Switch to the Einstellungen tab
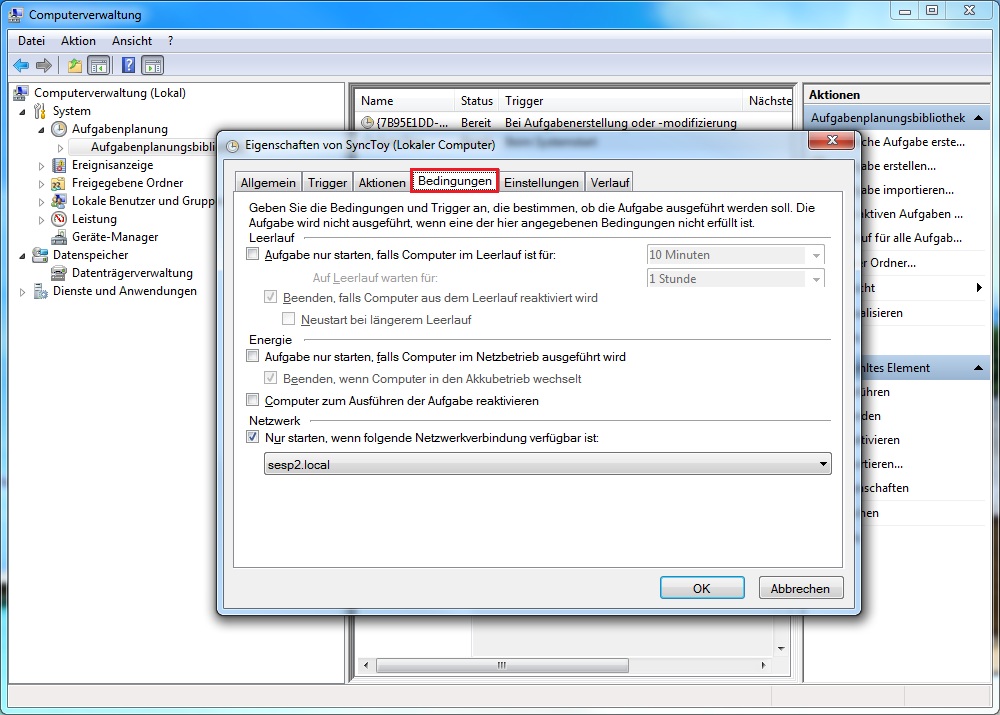The width and height of the screenshot is (1000, 715). pyautogui.click(x=541, y=182)
